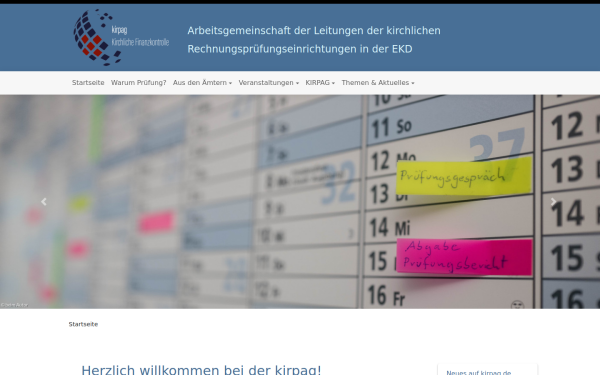Expand the Aus den Ämtern dropdown

[202, 83]
